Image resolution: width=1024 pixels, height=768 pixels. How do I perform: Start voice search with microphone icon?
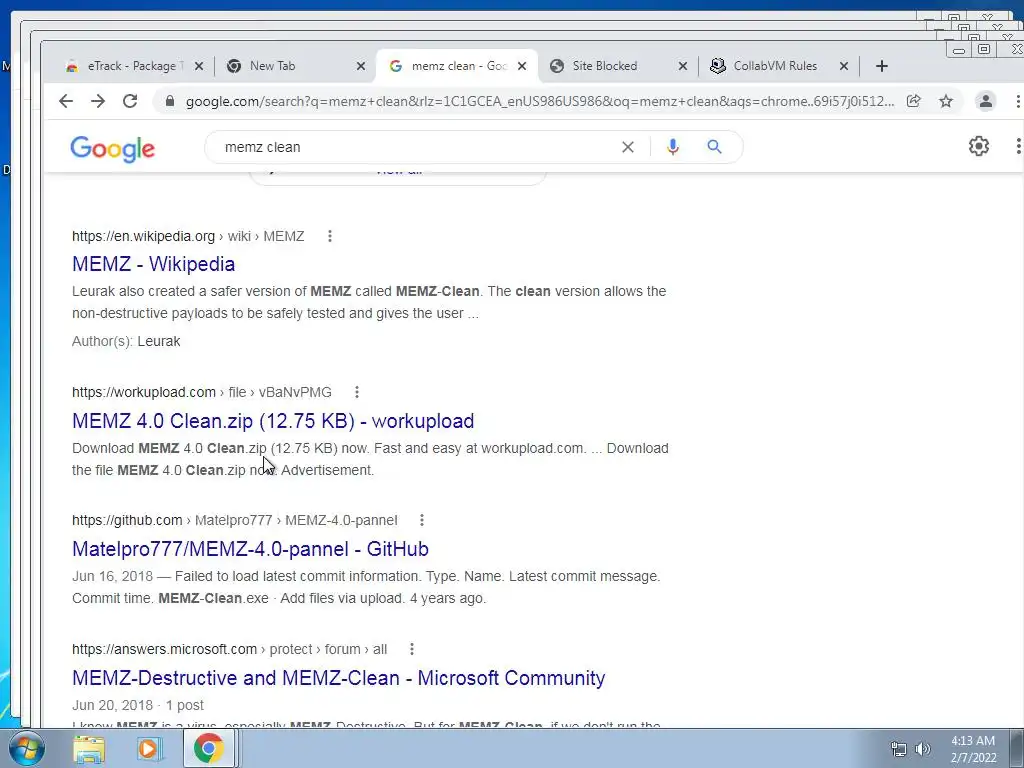673,147
